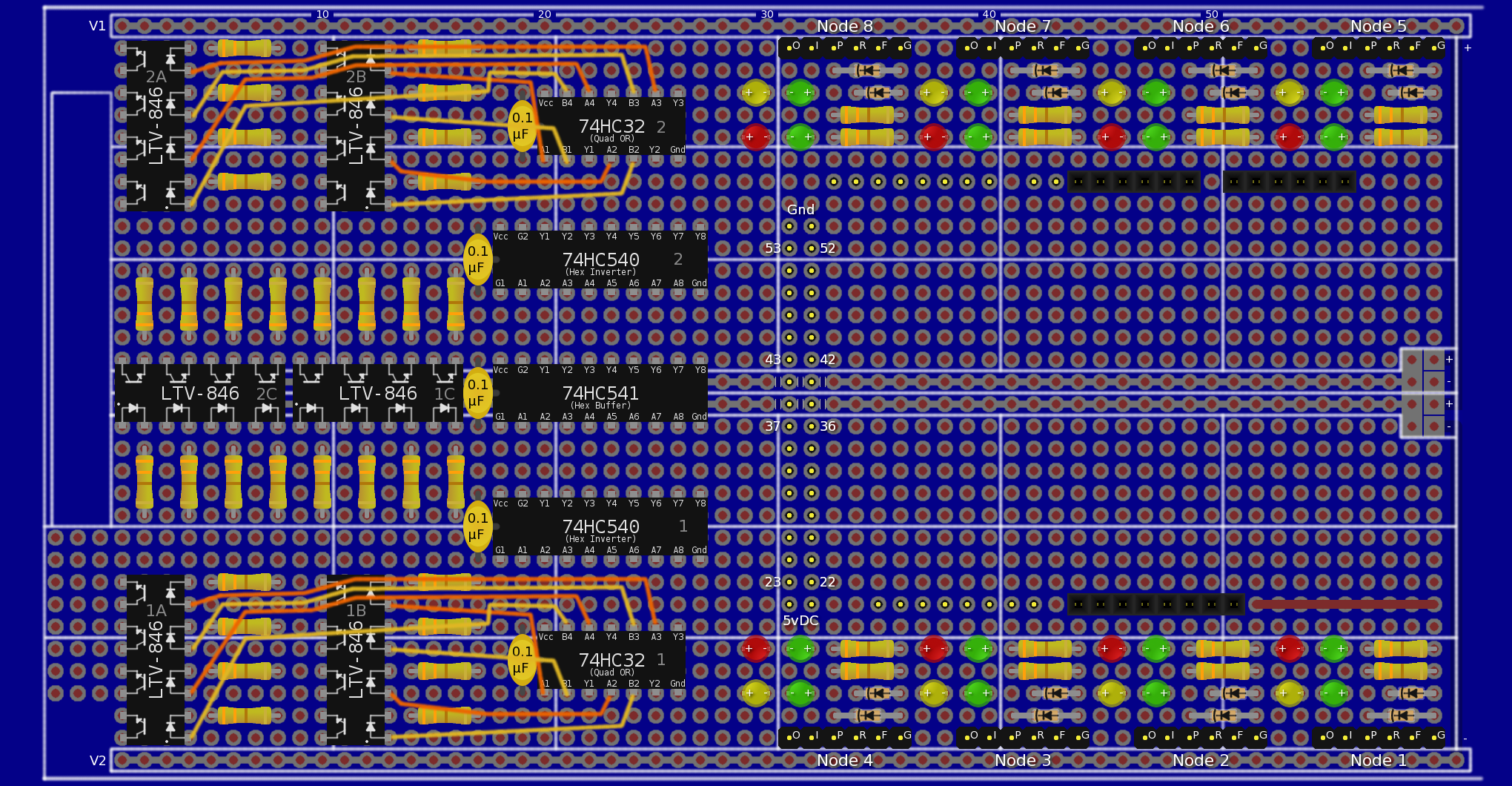Click the Node 7 label
The width and height of the screenshot is (1512, 786).
coord(1022,27)
